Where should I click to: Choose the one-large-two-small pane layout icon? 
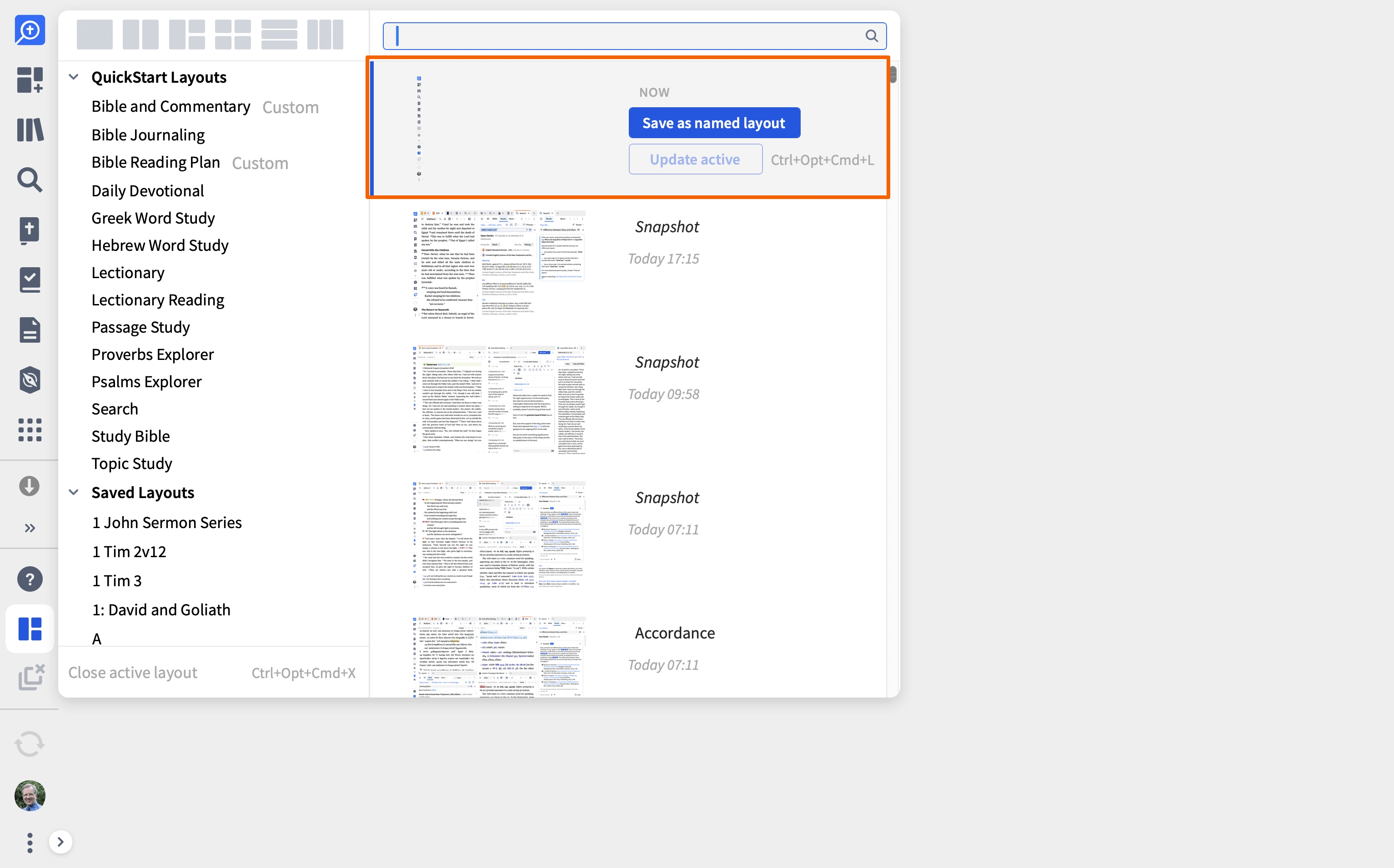[187, 35]
